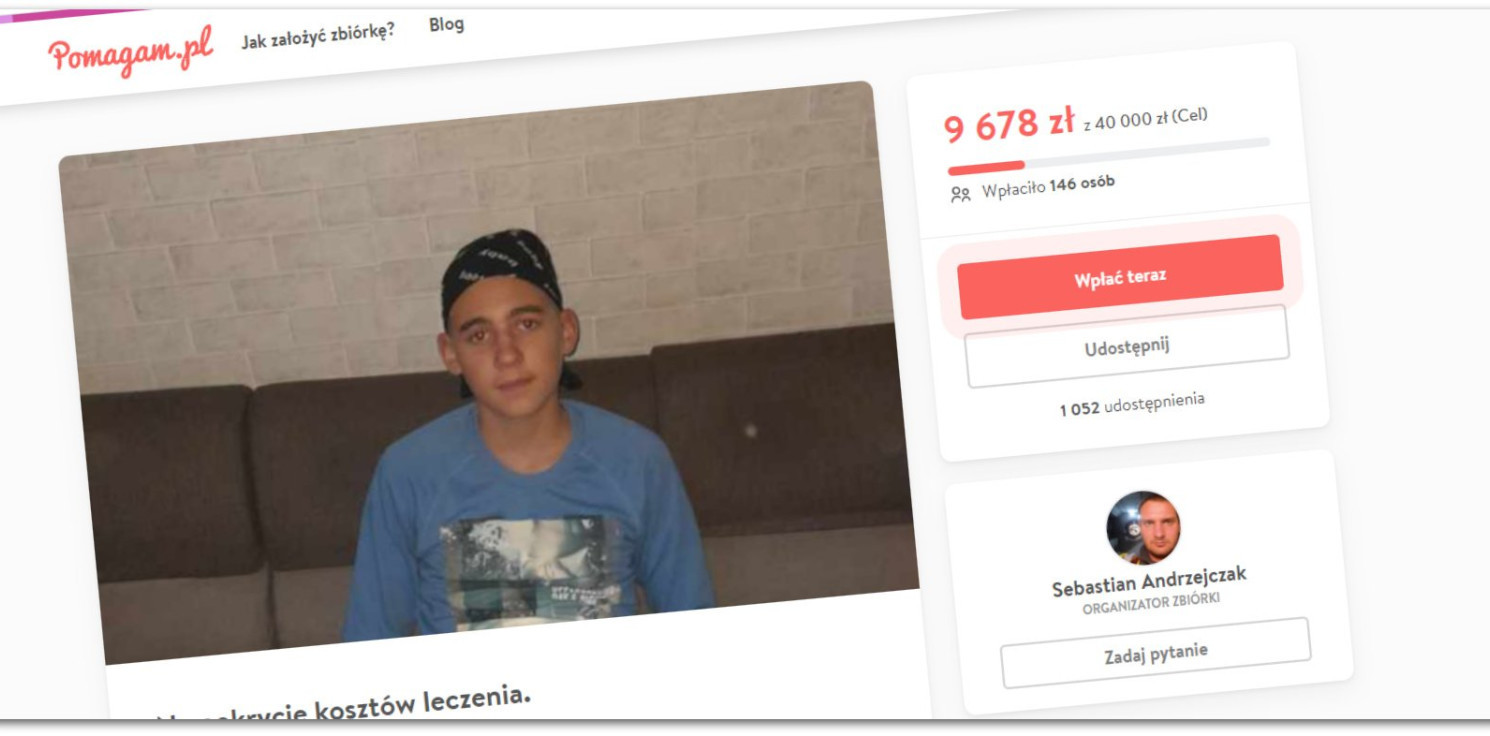Ask the organizer with 'Zadaj pytanie'

(x=1155, y=652)
